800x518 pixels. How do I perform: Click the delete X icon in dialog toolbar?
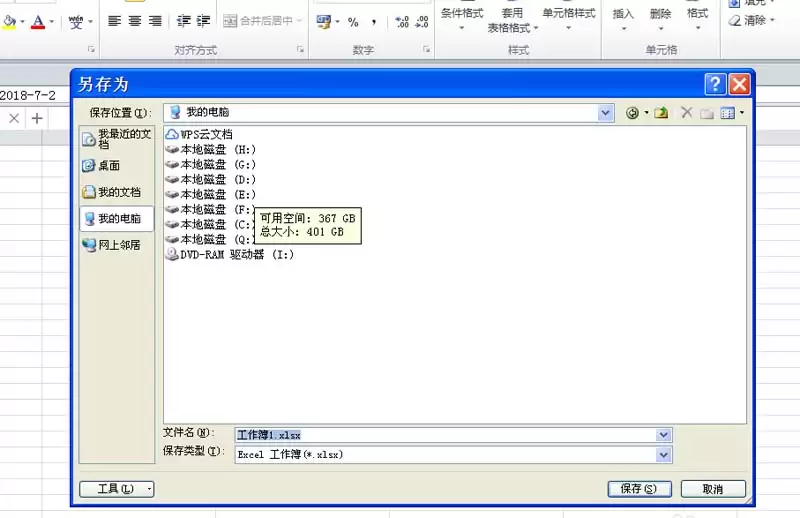(687, 113)
